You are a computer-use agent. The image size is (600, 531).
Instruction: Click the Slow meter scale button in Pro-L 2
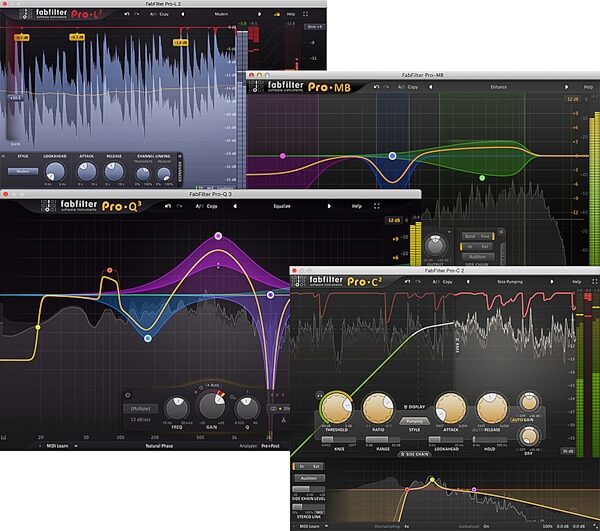[315, 27]
